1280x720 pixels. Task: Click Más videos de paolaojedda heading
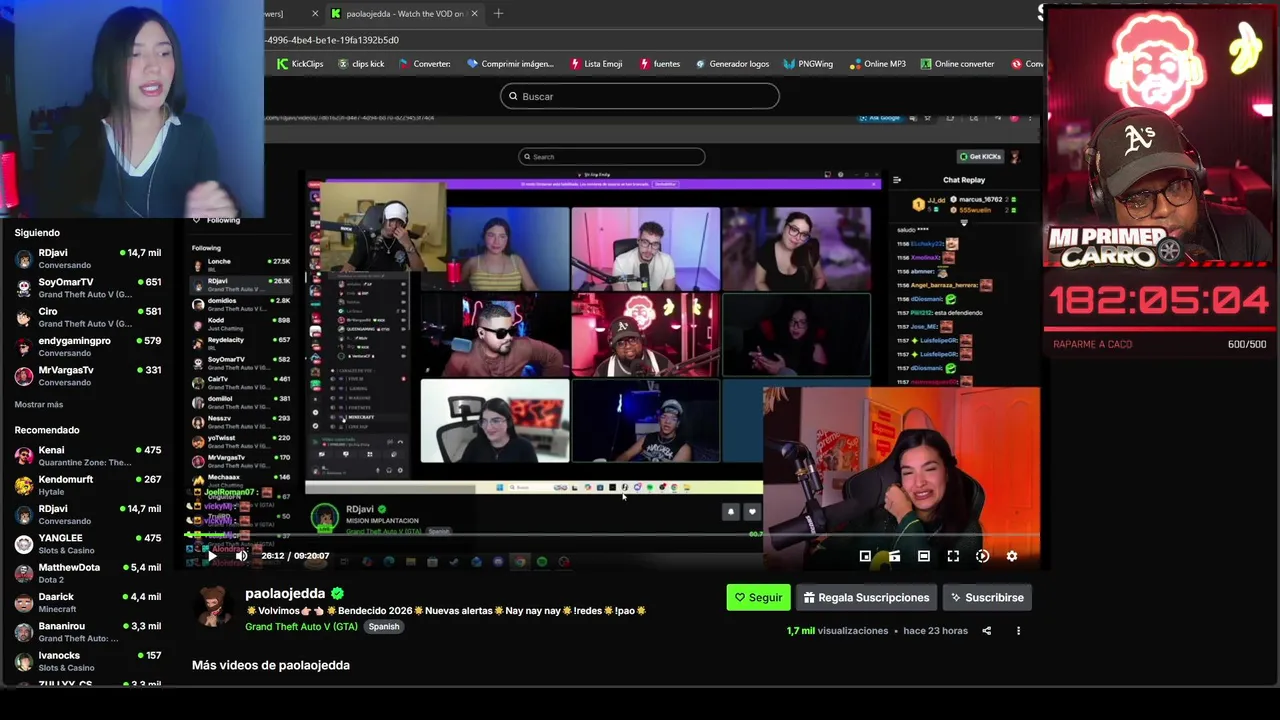coord(271,665)
